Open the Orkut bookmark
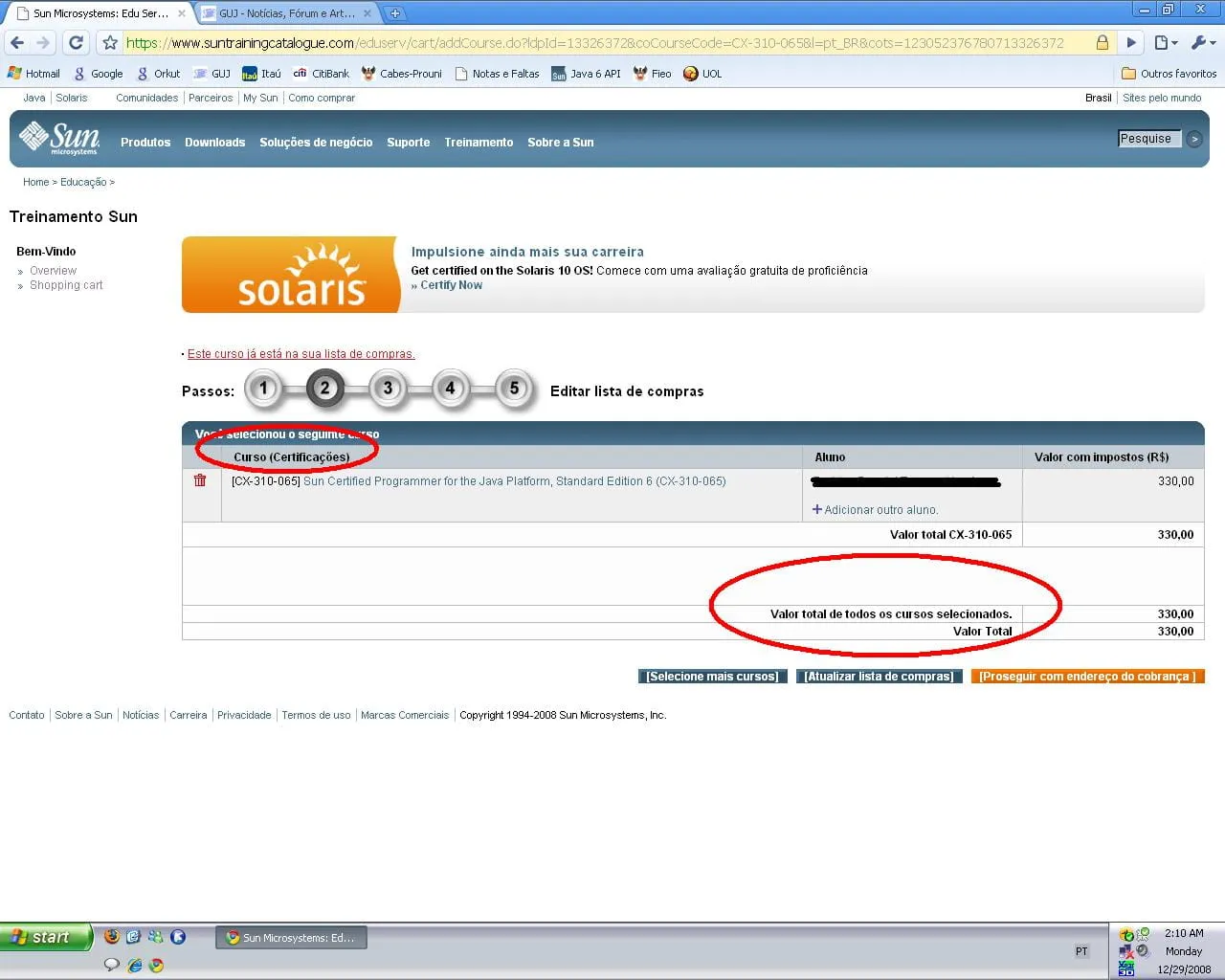1225x980 pixels. pos(159,74)
